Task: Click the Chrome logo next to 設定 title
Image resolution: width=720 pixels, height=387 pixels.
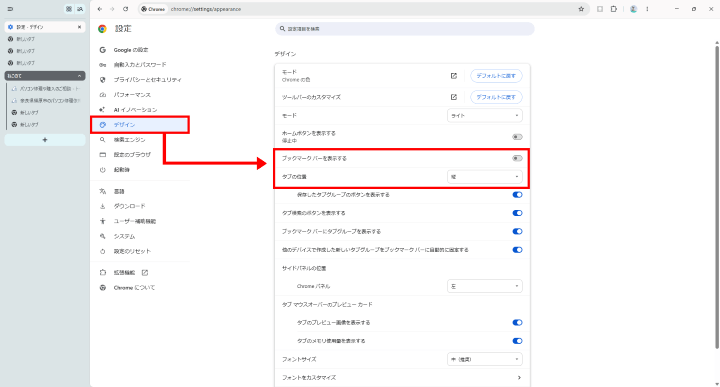Action: pos(102,29)
